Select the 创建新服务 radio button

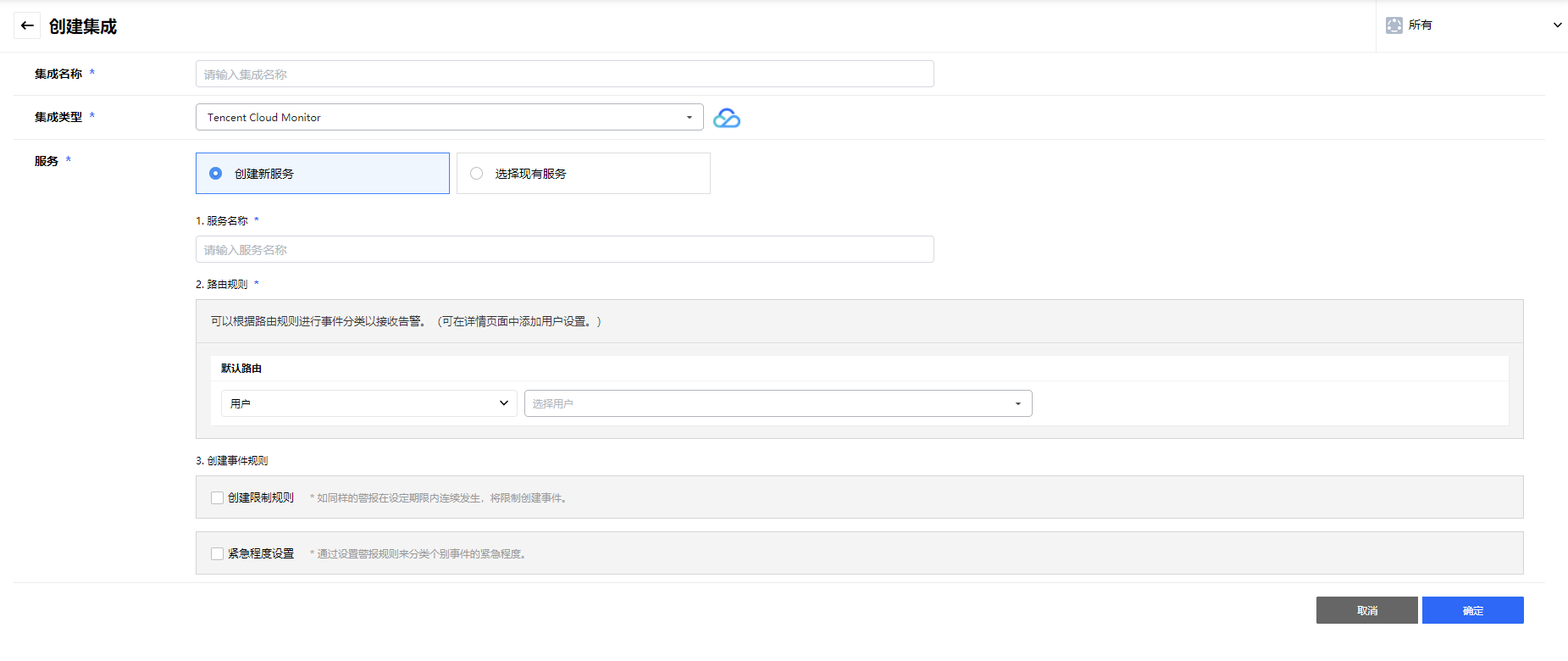pyautogui.click(x=216, y=174)
